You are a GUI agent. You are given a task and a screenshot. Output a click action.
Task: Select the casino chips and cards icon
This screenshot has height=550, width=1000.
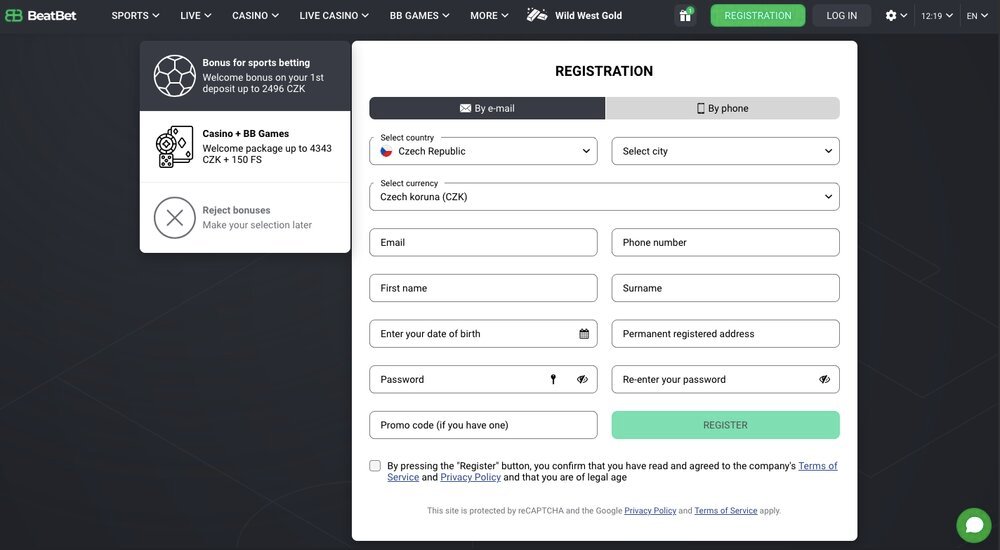(x=175, y=147)
